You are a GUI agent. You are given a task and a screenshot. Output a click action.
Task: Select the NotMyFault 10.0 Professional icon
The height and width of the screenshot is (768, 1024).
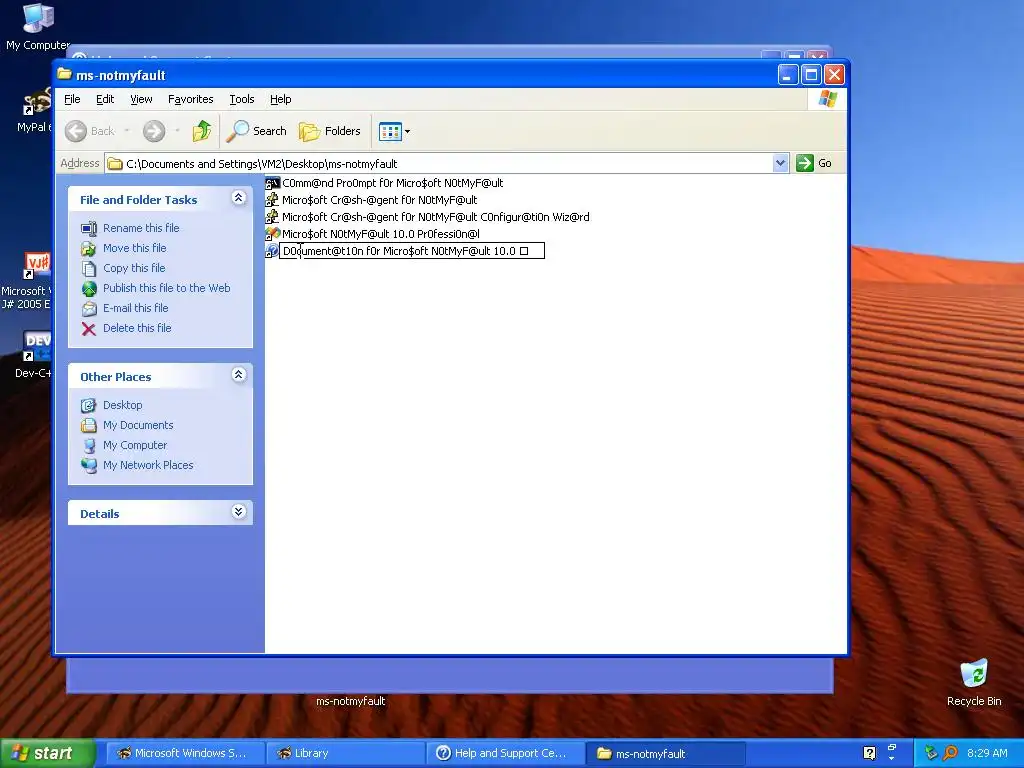(272, 234)
